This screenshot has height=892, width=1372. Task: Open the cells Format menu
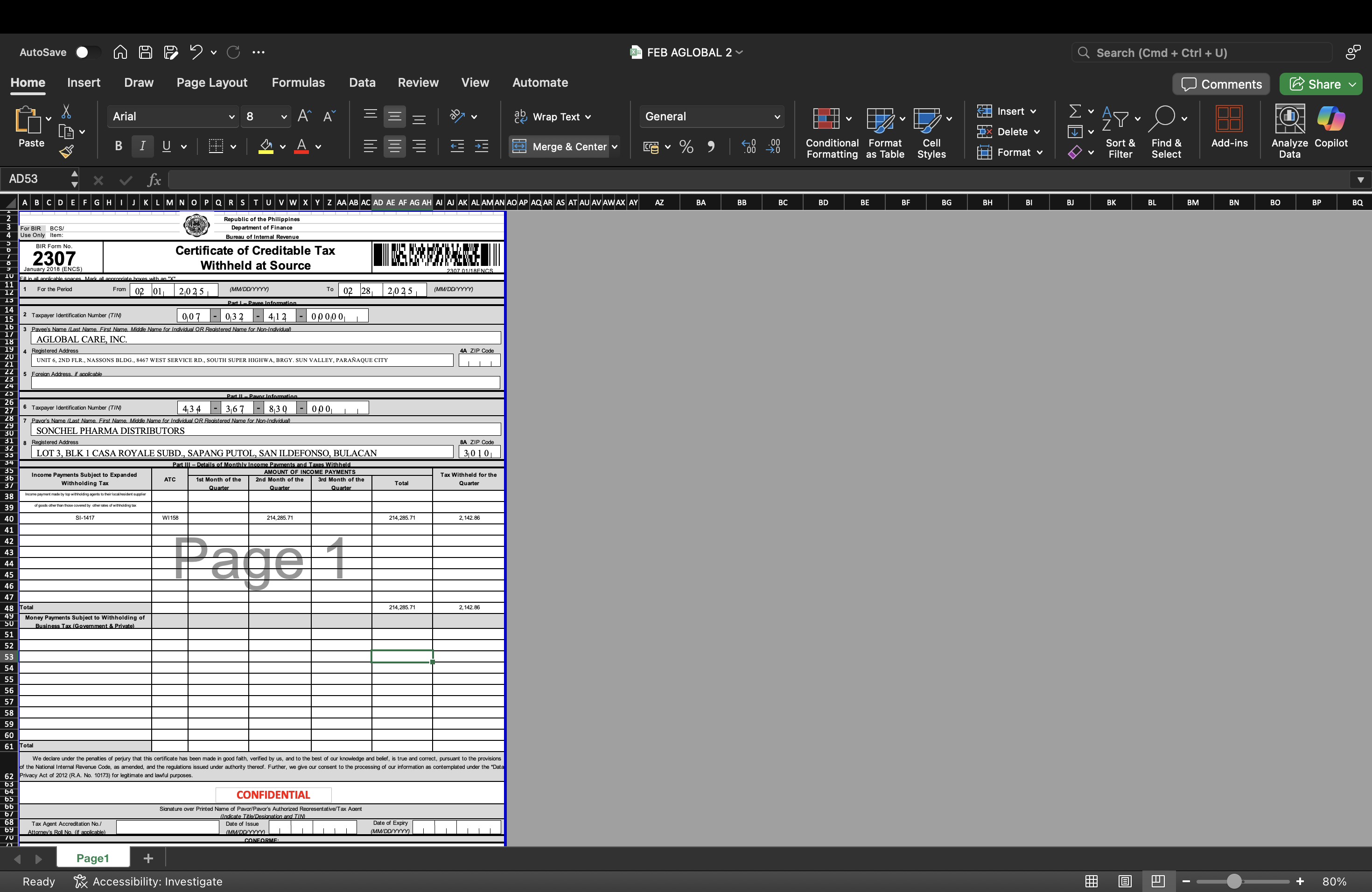pos(1009,153)
